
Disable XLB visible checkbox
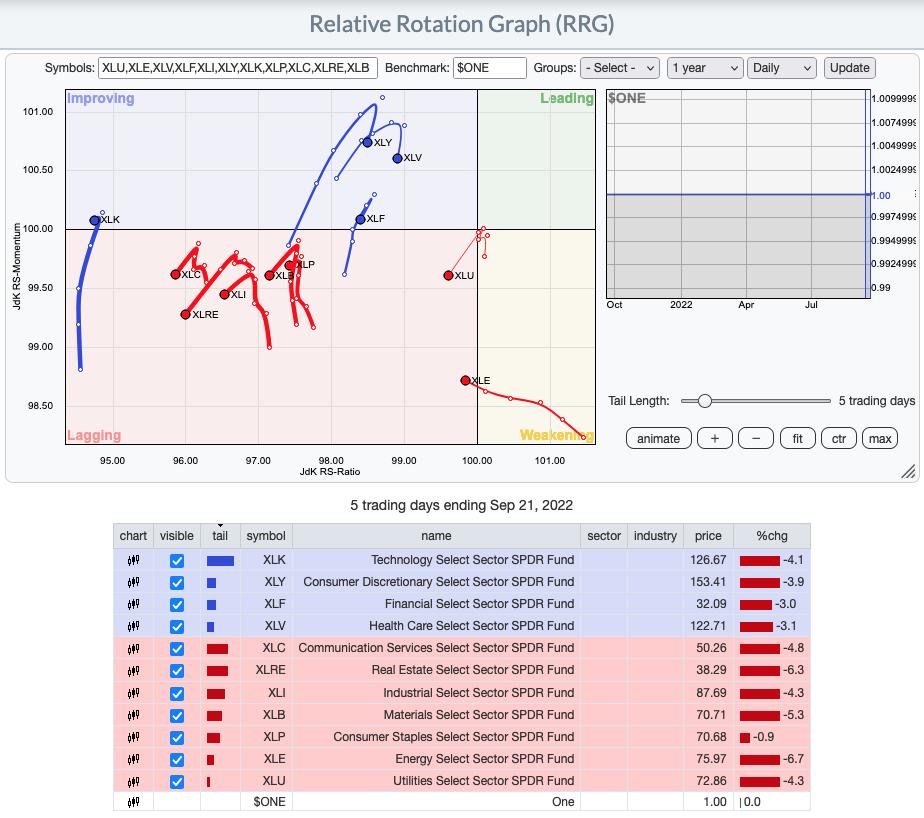click(x=177, y=715)
